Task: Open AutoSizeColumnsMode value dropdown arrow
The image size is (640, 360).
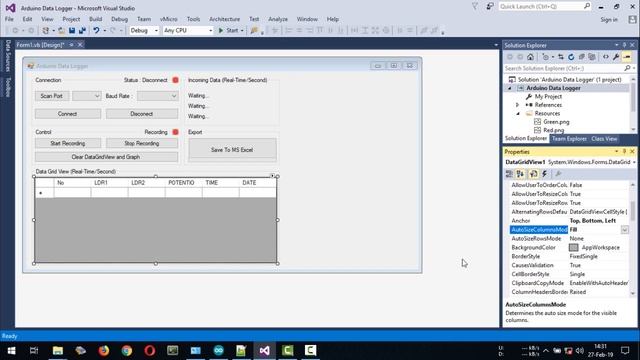Action: click(624, 230)
